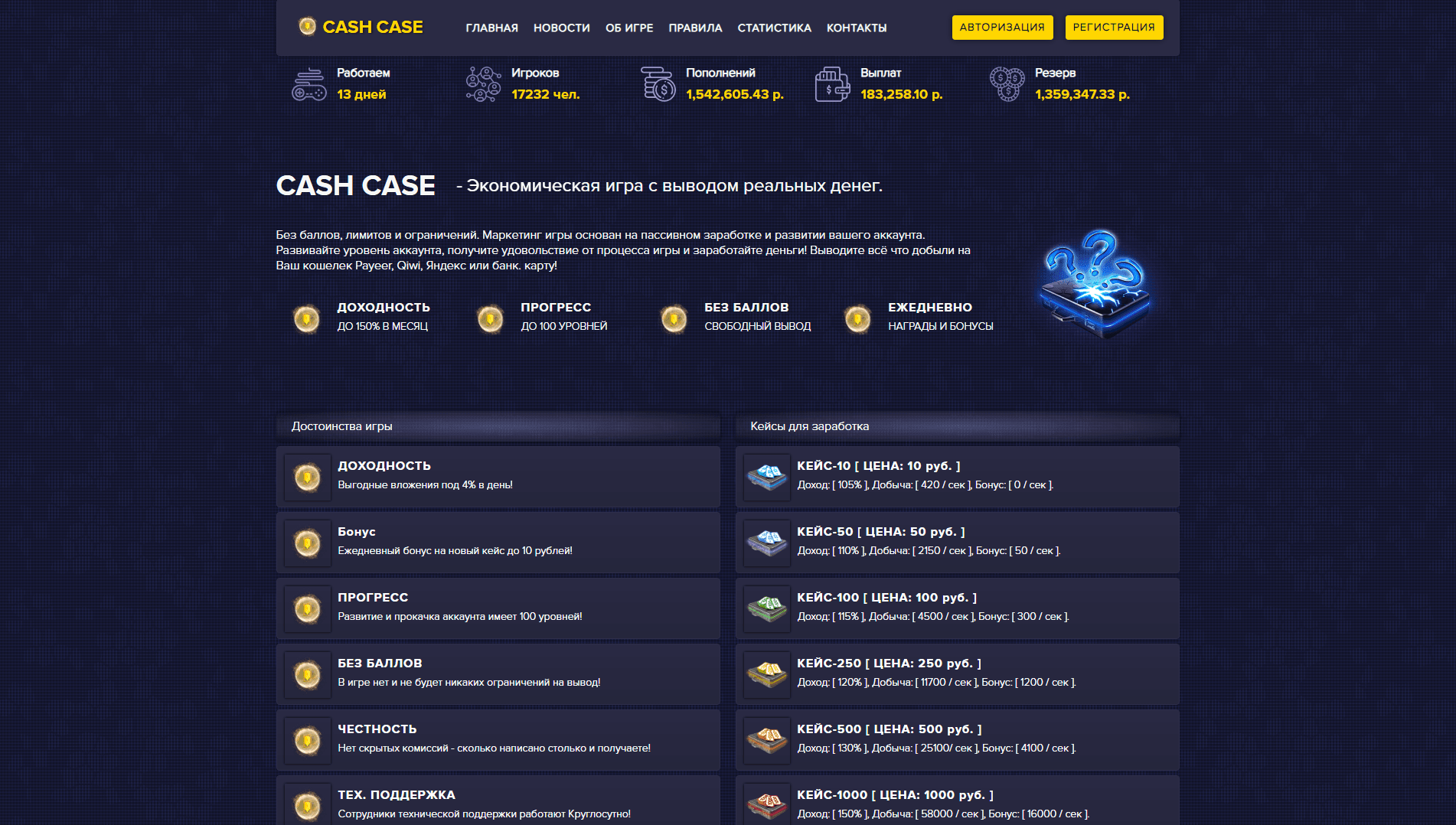Switch to the СТАТИСТИКА section
Screen dimensions: 1456x825
[x=774, y=28]
